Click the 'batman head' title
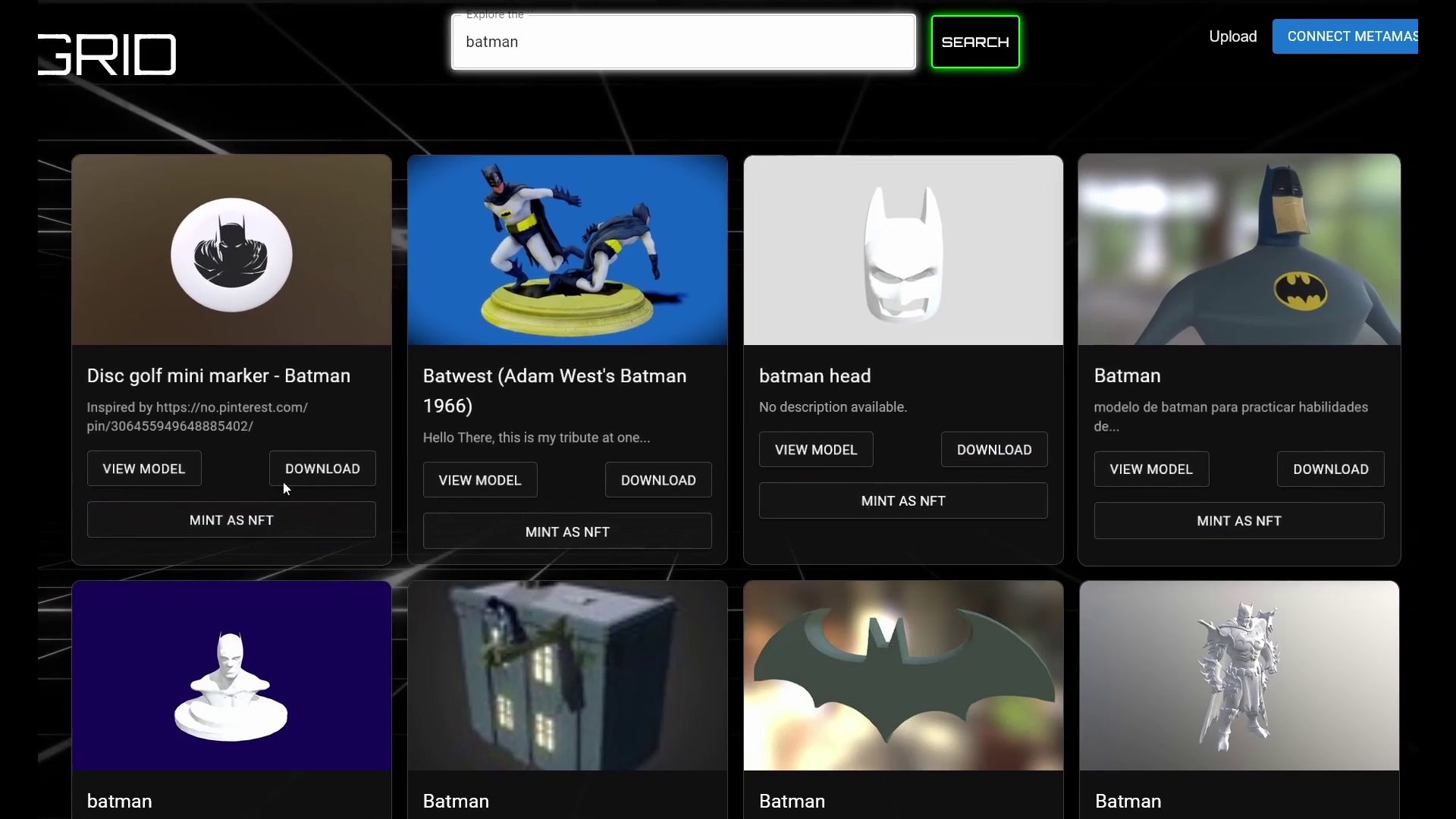 (815, 376)
